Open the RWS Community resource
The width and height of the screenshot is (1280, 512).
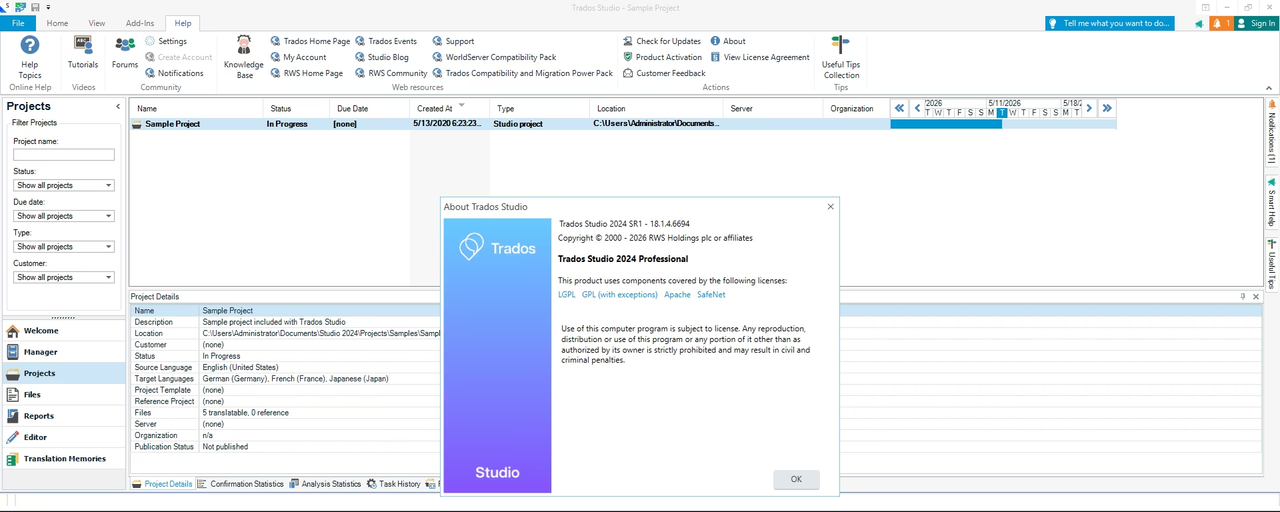click(391, 73)
